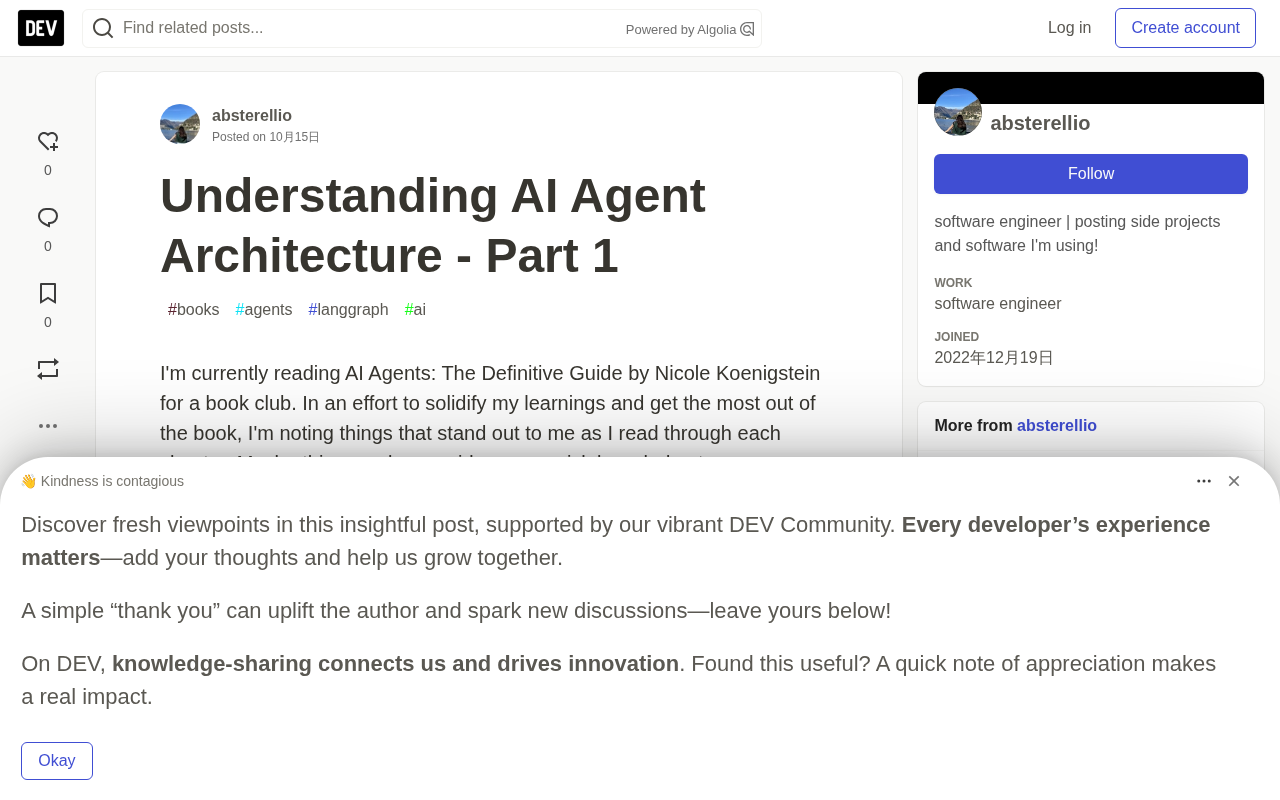Viewport: 1280px width, 800px height.
Task: Click the Log in link
Action: (1070, 28)
